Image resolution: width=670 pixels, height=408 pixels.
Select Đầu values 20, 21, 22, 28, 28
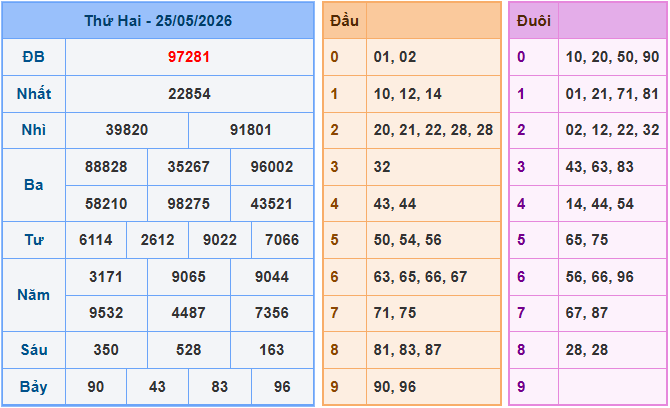tap(433, 130)
